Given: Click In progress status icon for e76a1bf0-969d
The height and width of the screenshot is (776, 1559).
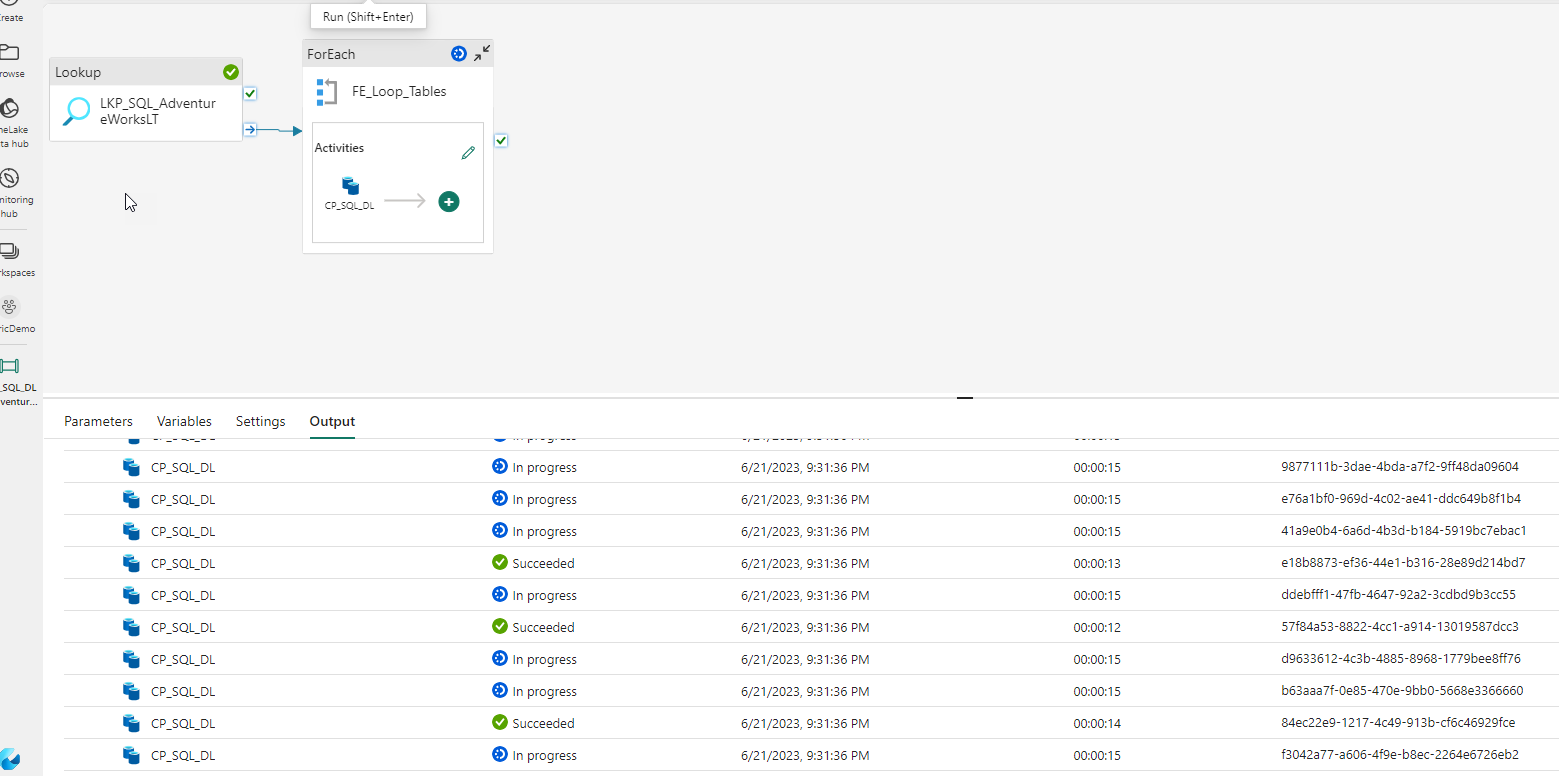Looking at the screenshot, I should tap(500, 498).
